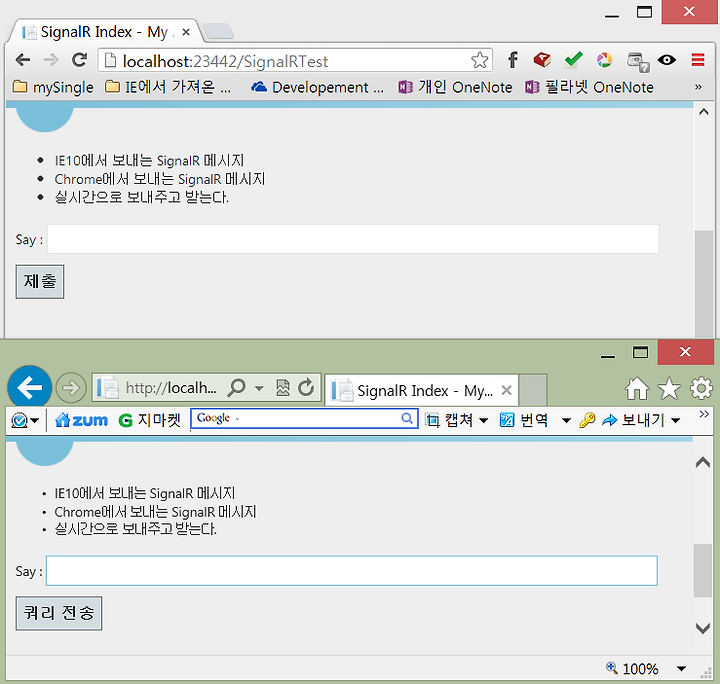
Task: Open IE favorites star
Action: click(669, 388)
